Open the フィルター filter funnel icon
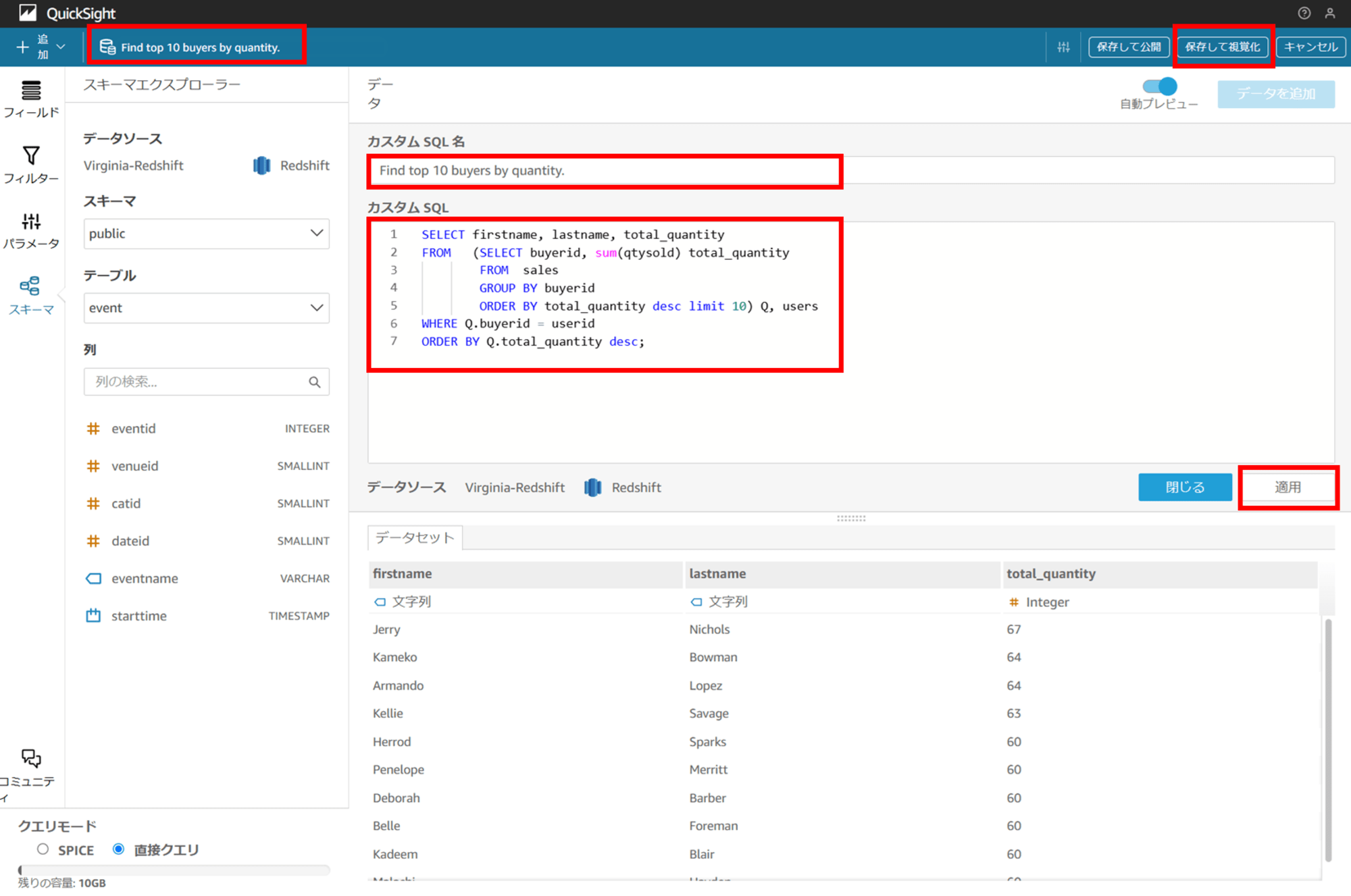Screen dimensions: 1351x896 pos(31,155)
